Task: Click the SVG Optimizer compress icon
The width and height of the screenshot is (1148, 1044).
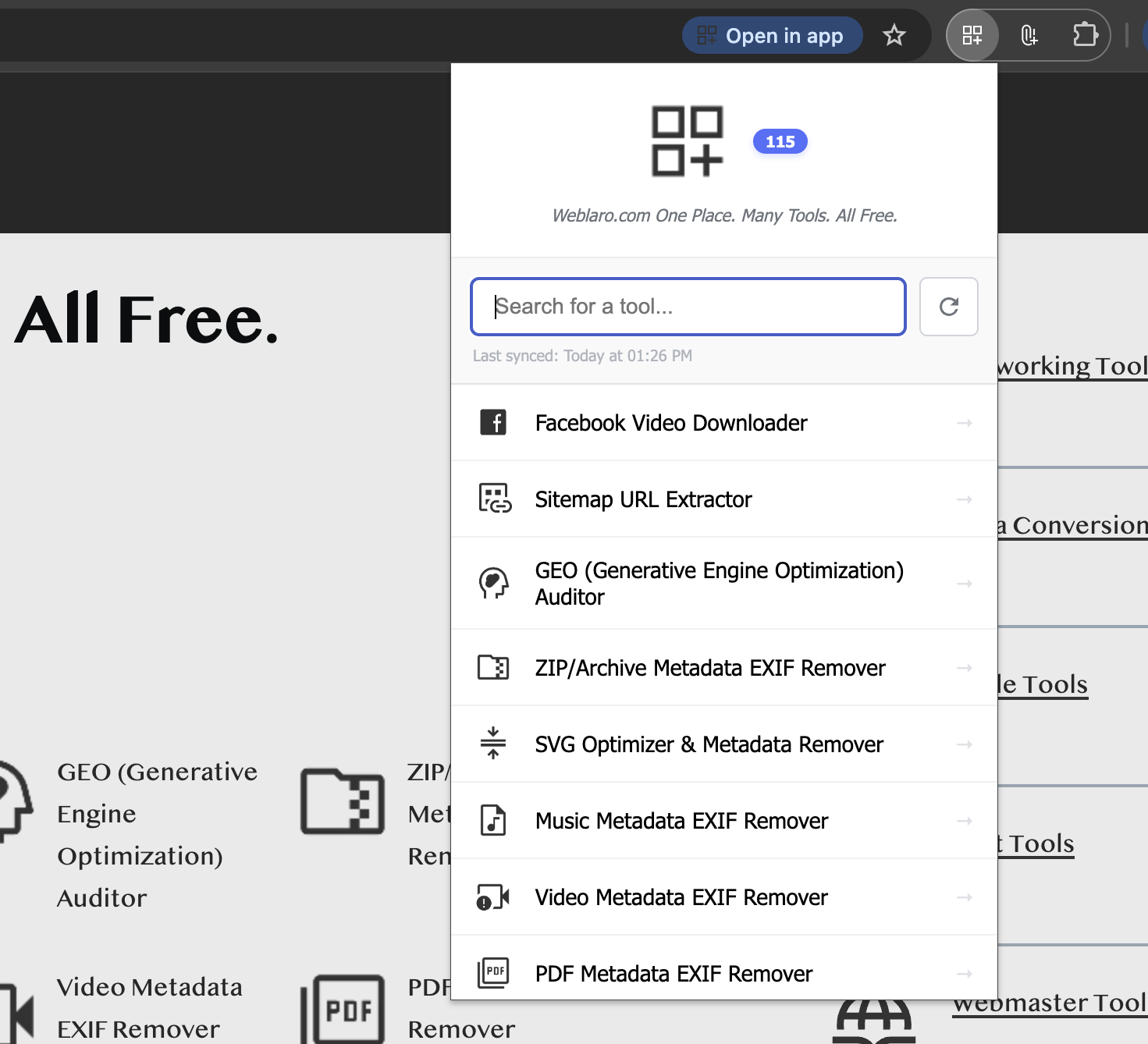Action: 493,744
